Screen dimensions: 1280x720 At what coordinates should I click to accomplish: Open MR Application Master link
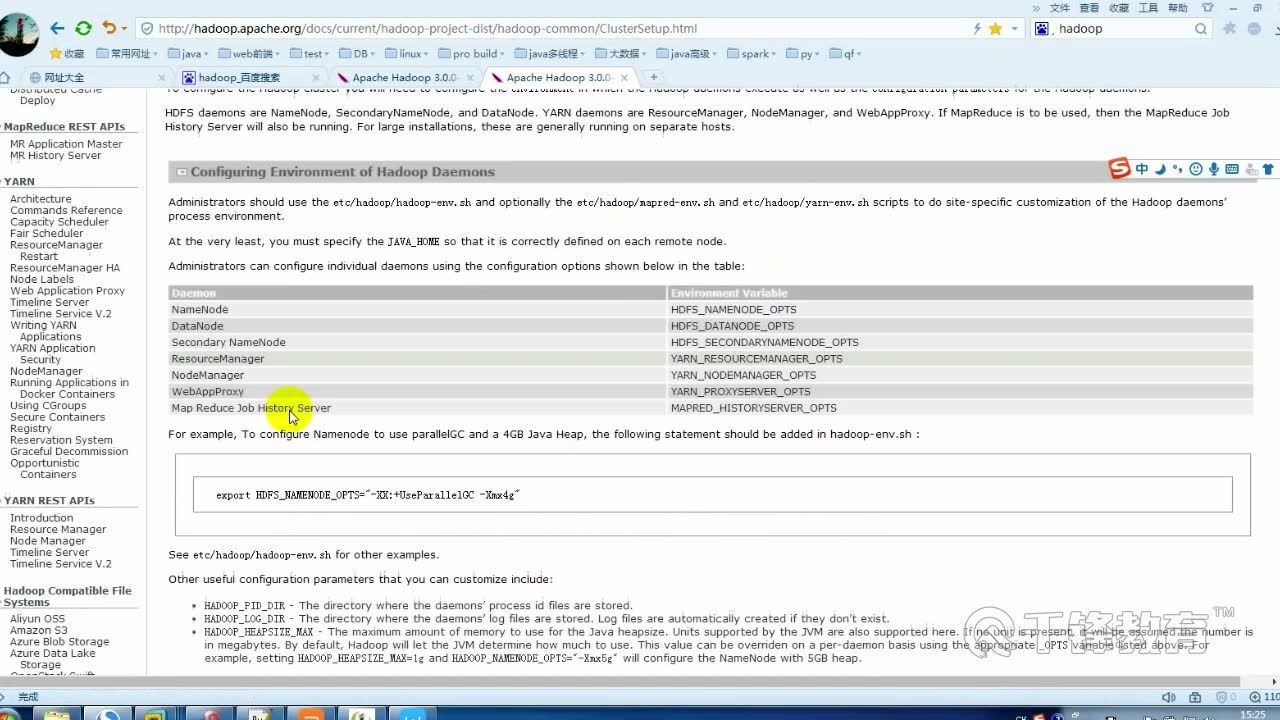66,144
